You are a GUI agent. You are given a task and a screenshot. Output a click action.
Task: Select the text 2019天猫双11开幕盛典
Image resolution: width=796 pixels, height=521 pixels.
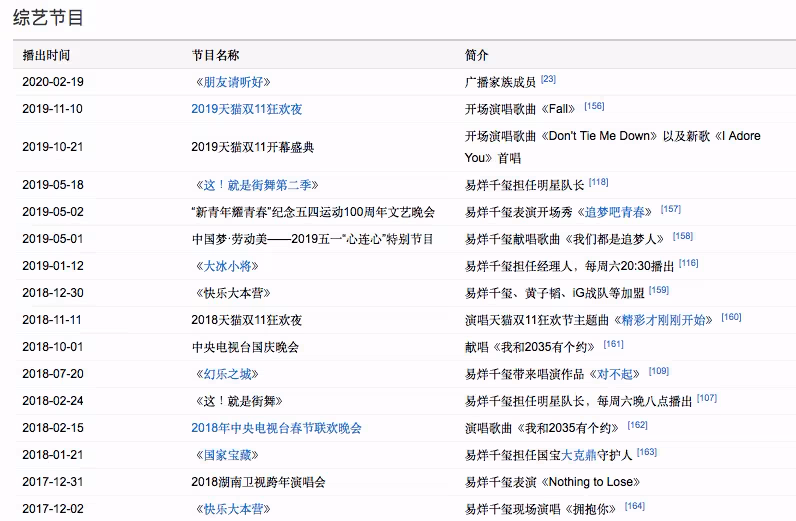[253, 147]
